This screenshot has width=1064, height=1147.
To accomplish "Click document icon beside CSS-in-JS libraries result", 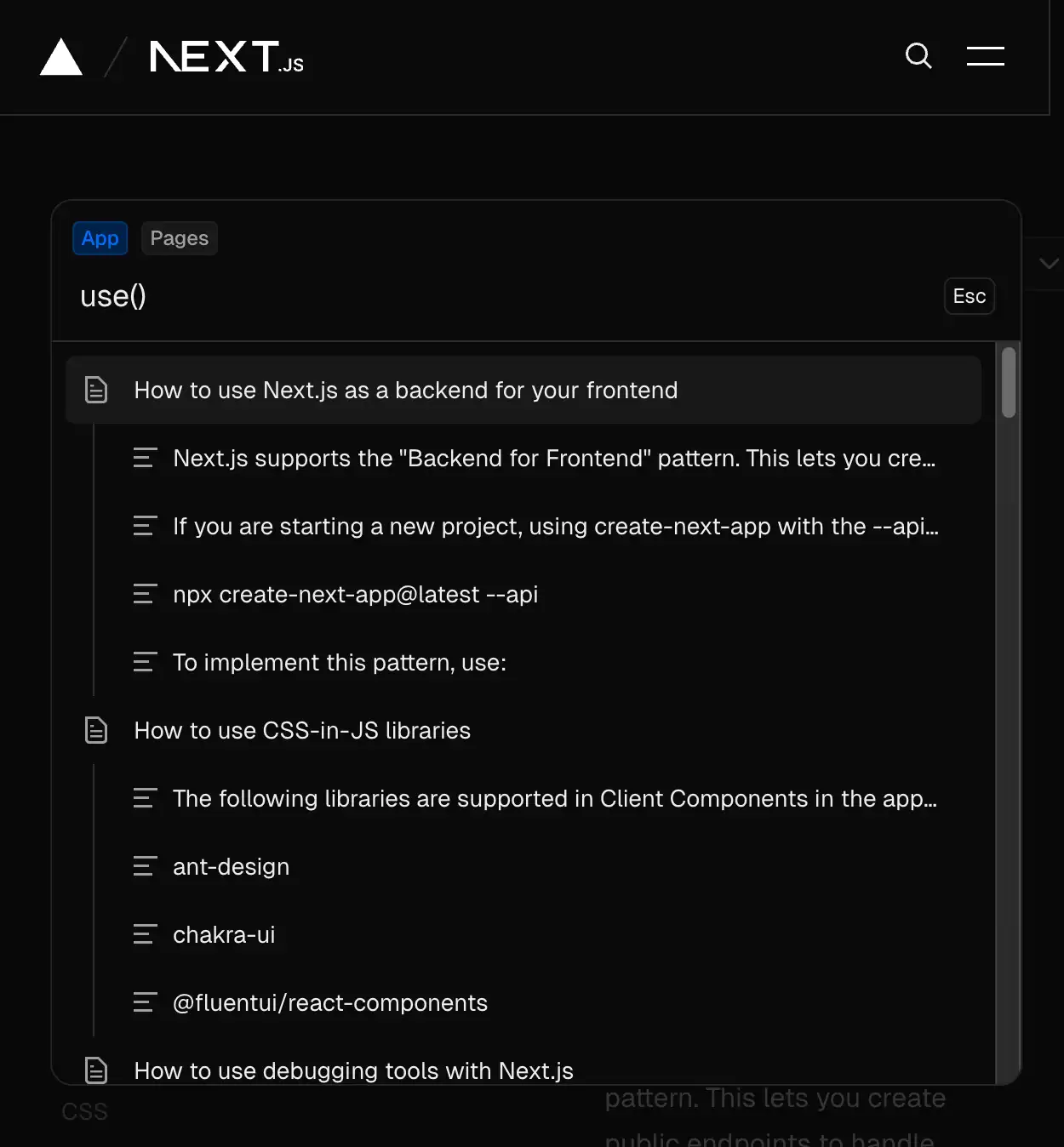I will click(96, 730).
